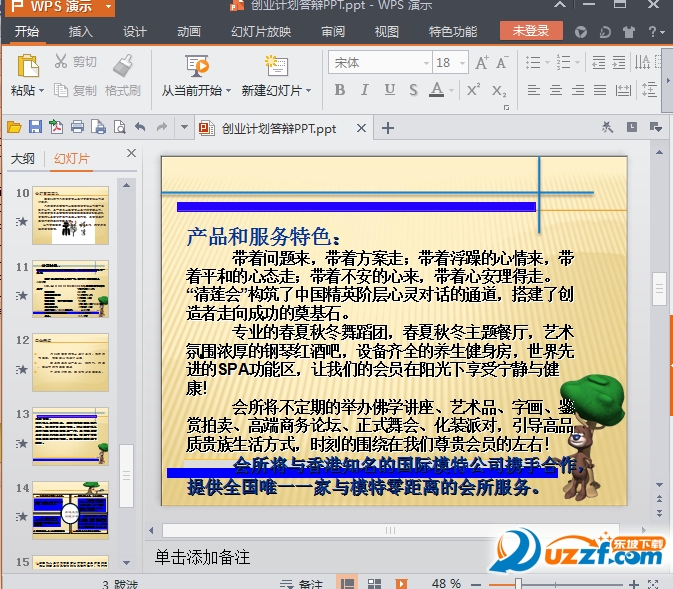This screenshot has height=589, width=673.
Task: Click the Paste icon
Action: (27, 66)
